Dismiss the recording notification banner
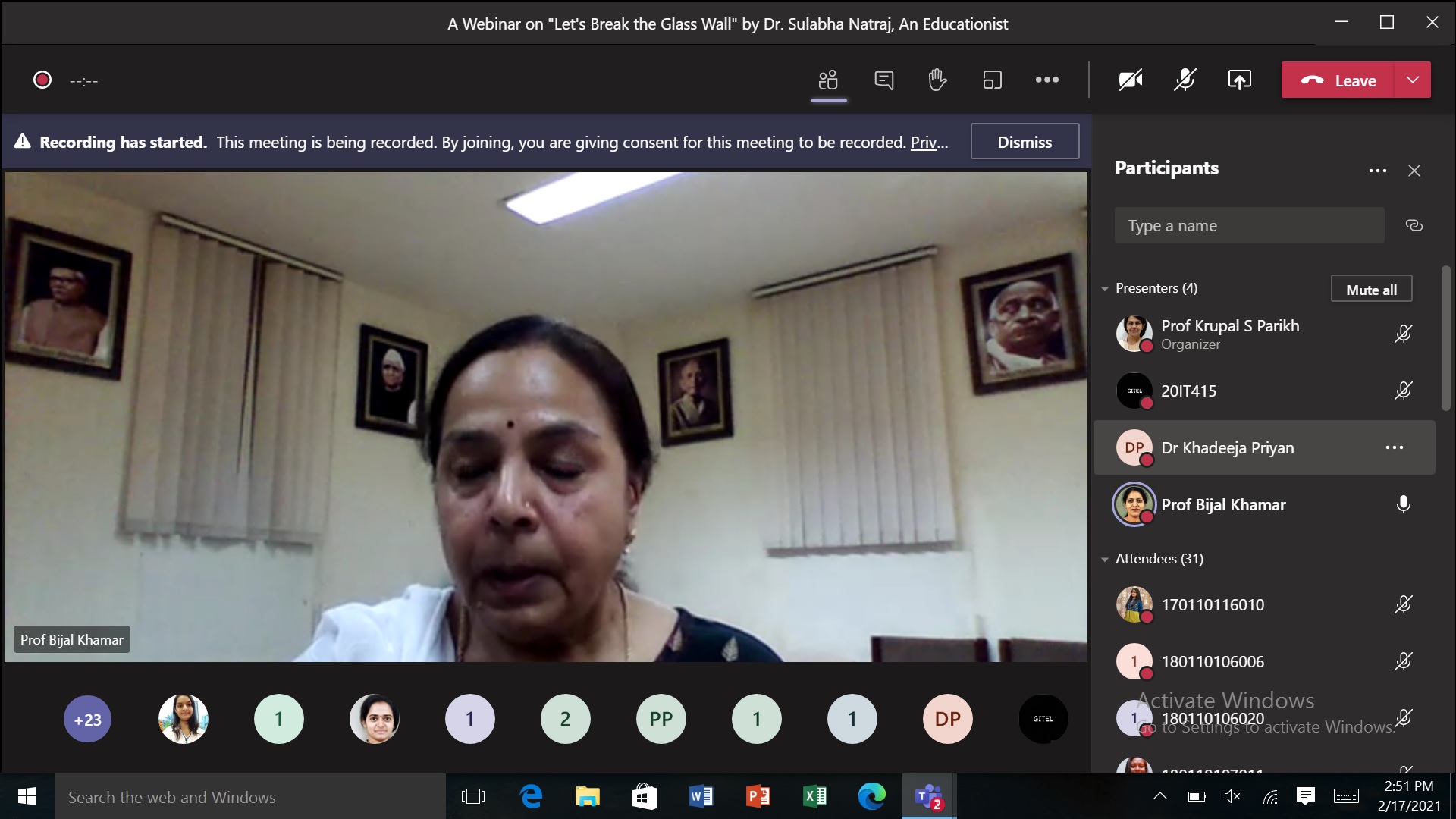 1024,142
